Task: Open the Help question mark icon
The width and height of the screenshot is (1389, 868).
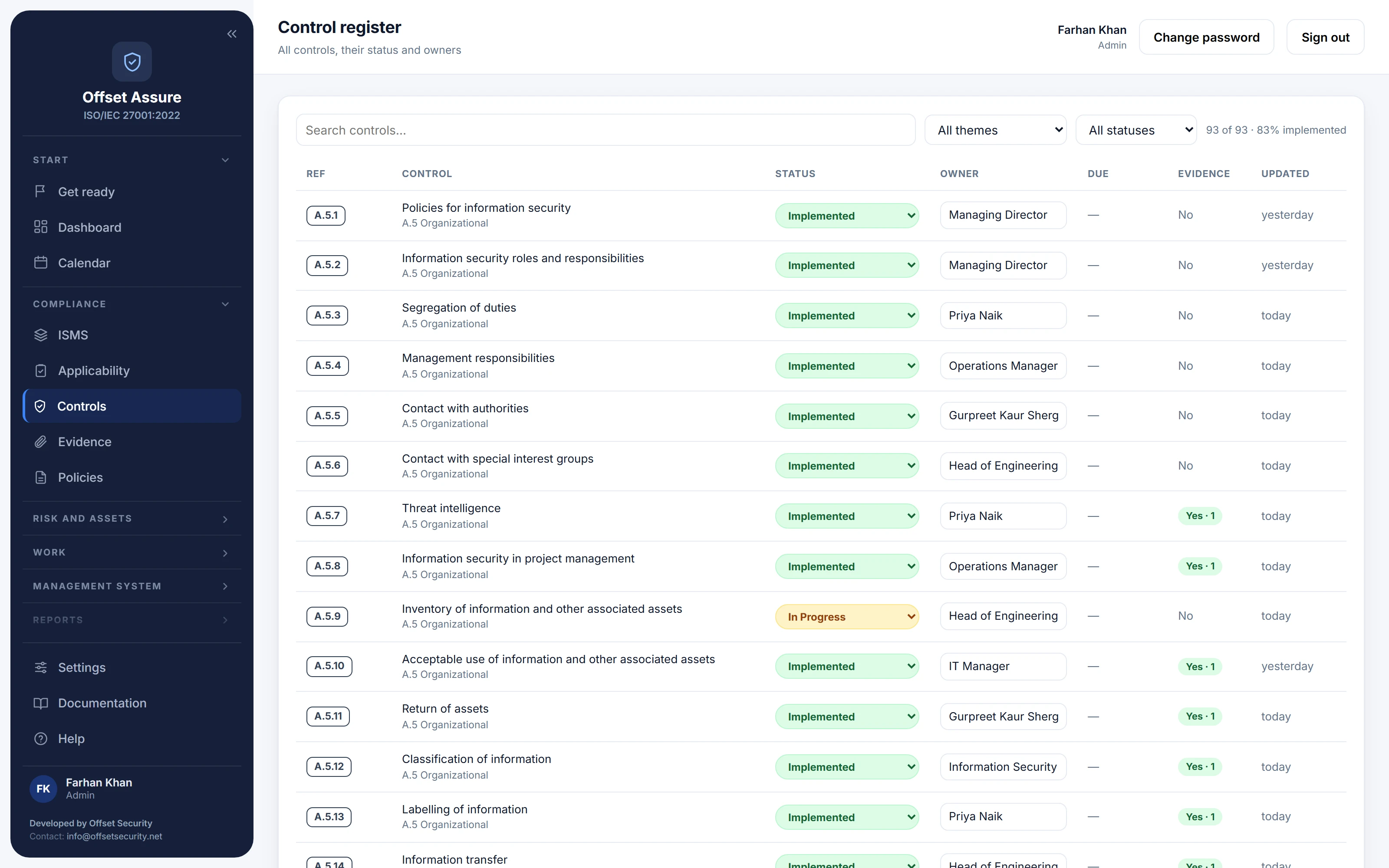Action: click(40, 738)
